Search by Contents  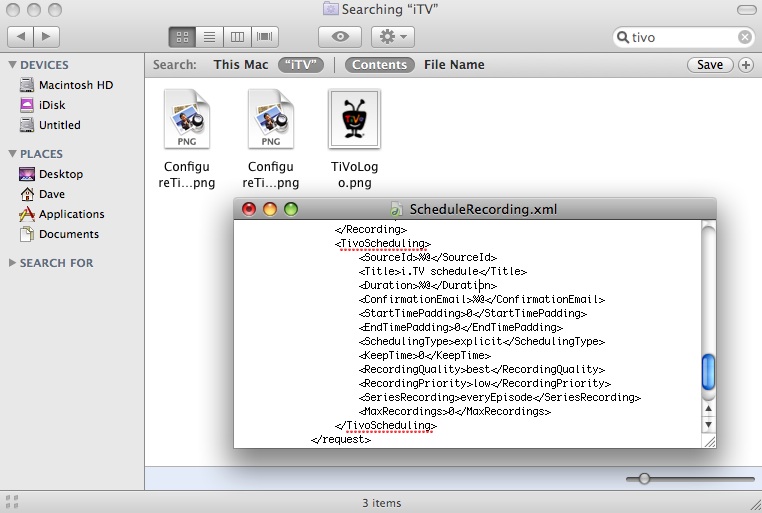click(379, 65)
